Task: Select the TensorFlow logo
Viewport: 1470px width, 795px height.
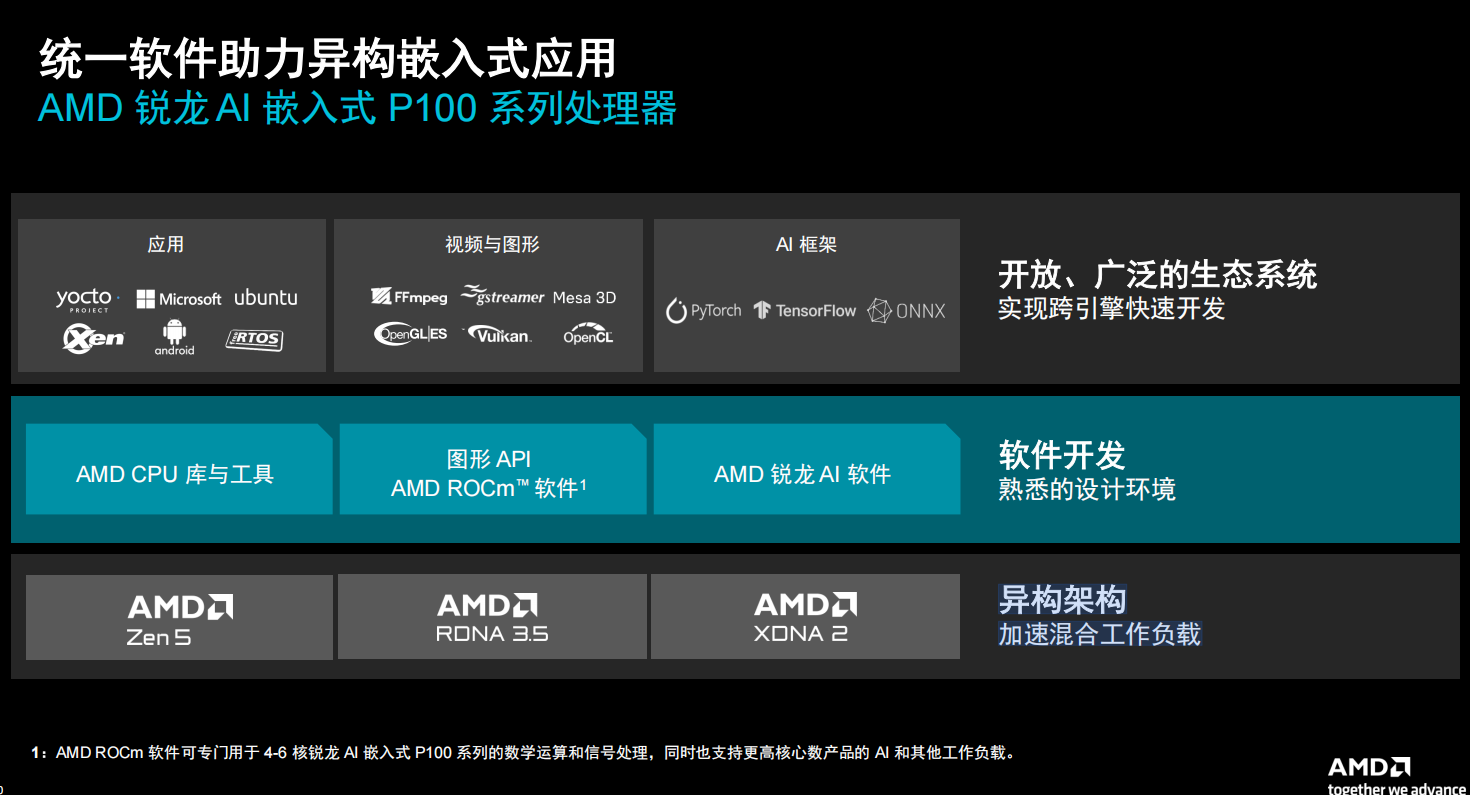Action: click(805, 311)
